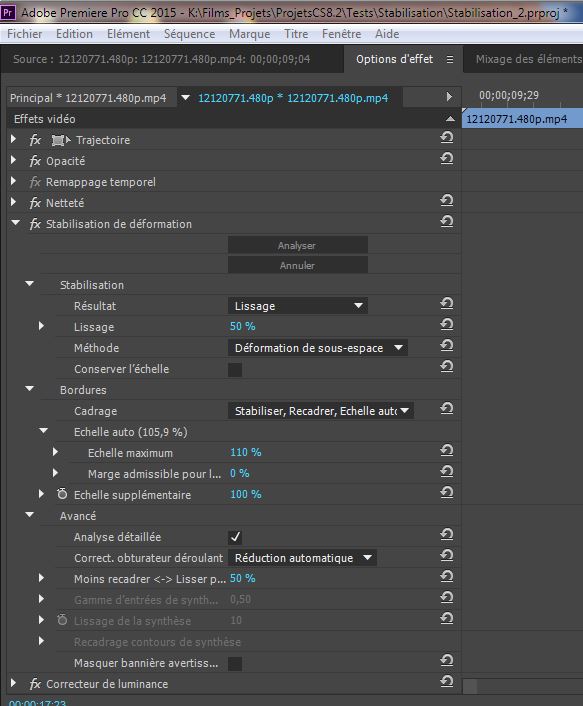583x706 pixels.
Task: Reset the Echelle supplémentaire parameter
Action: 447,492
